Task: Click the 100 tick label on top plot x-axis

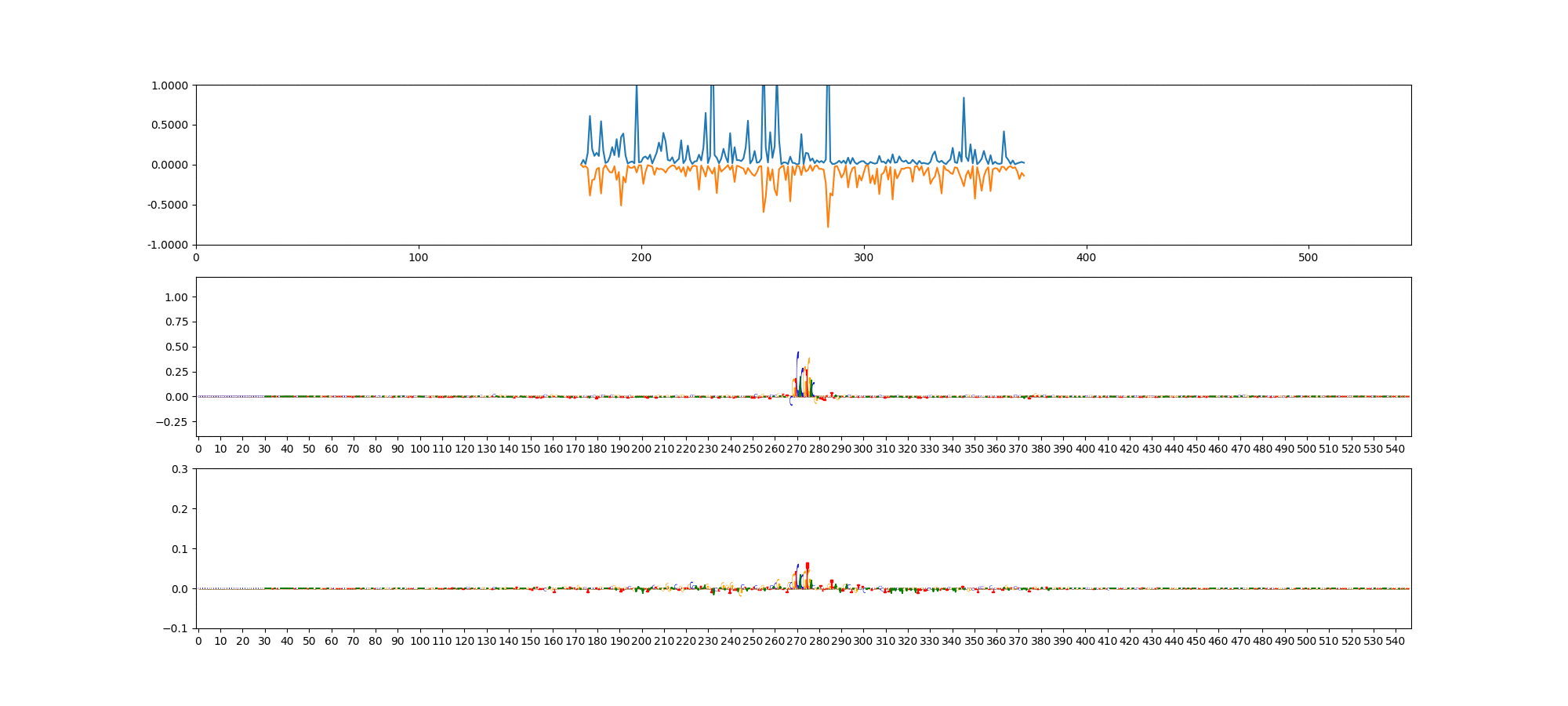Action: [419, 257]
